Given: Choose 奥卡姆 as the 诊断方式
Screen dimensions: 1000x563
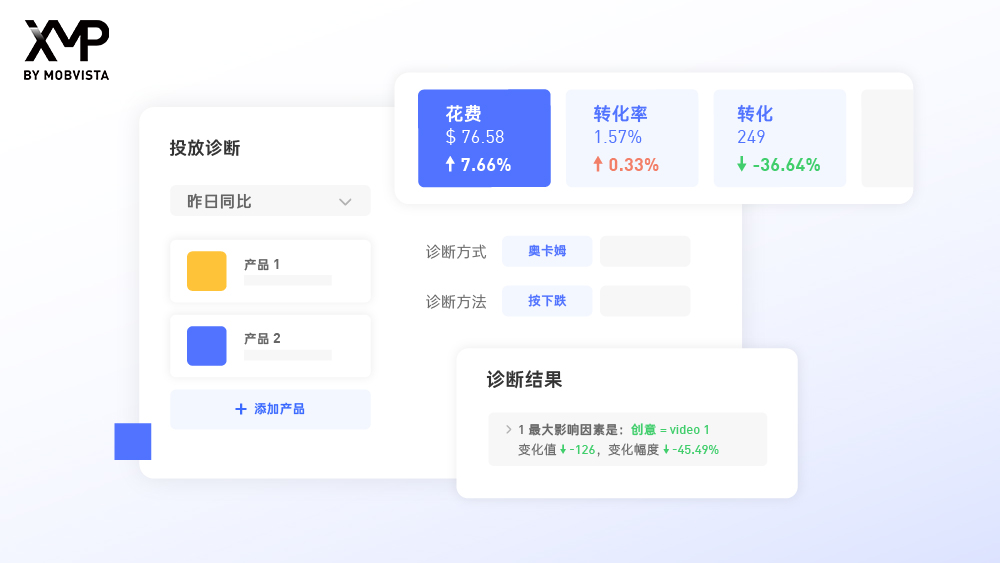Looking at the screenshot, I should click(x=547, y=251).
